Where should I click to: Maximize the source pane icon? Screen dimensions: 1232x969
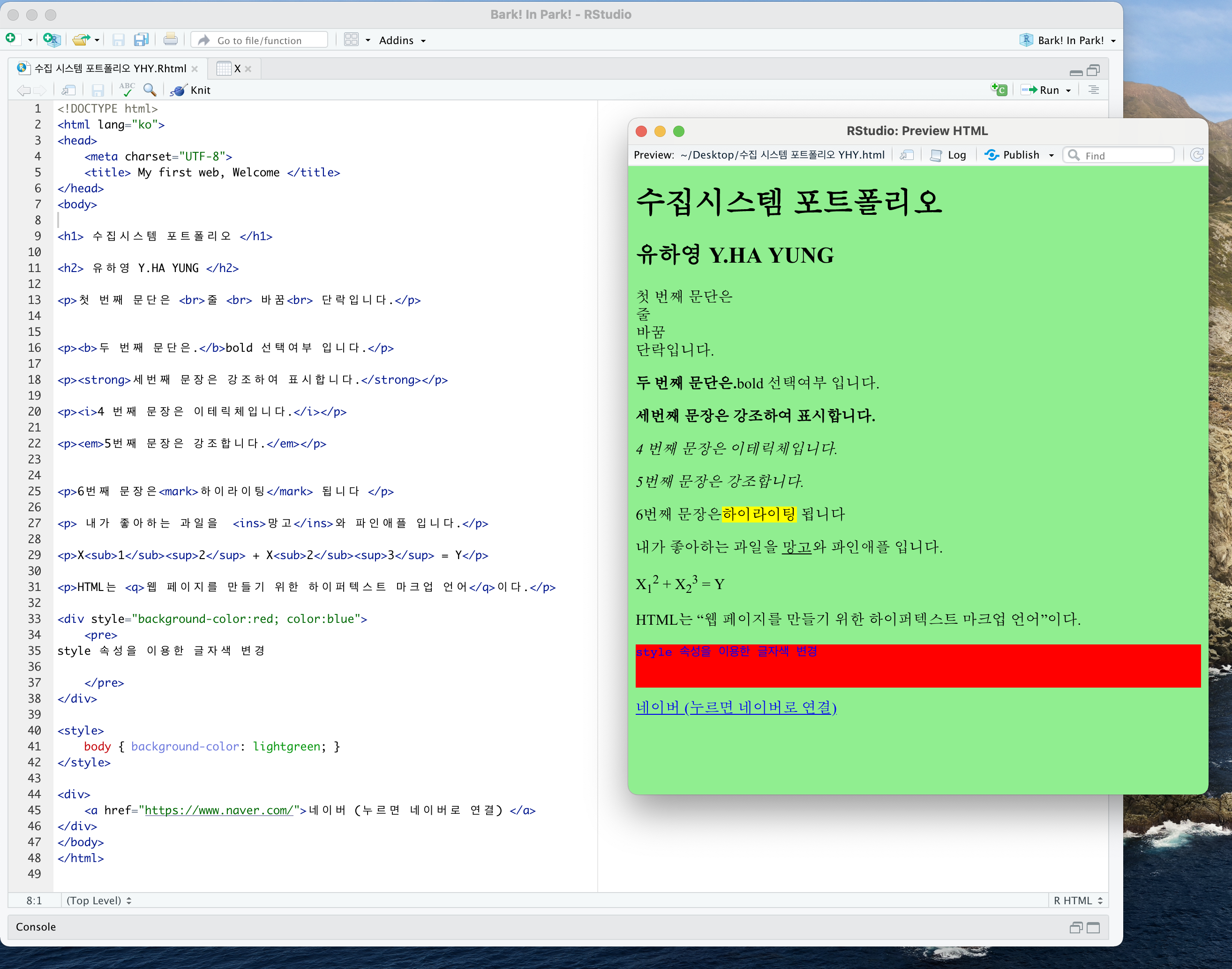coord(1093,70)
